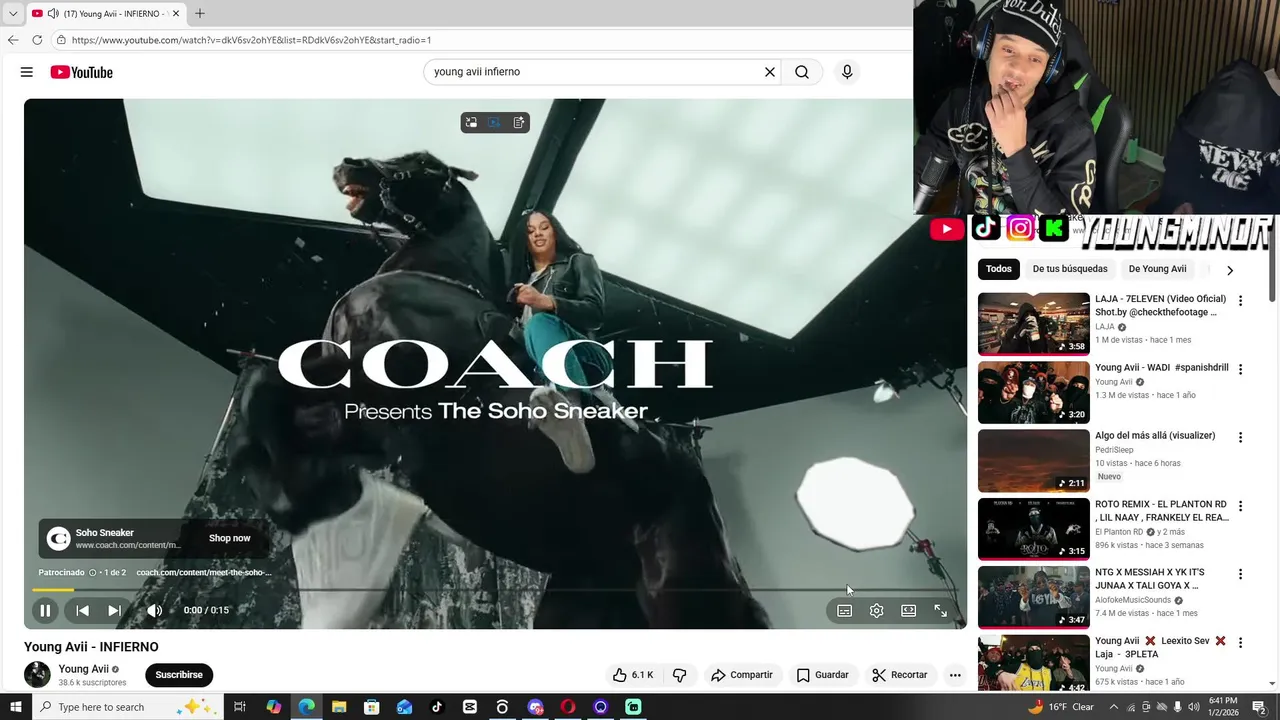Image resolution: width=1280 pixels, height=720 pixels.
Task: Click notes icon in video overlay toolbar
Action: coord(519,122)
